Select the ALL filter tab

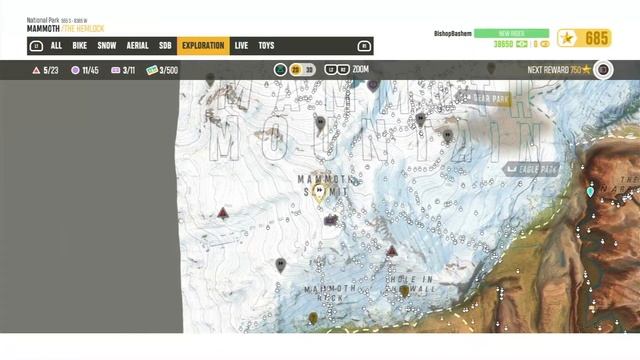[x=56, y=46]
